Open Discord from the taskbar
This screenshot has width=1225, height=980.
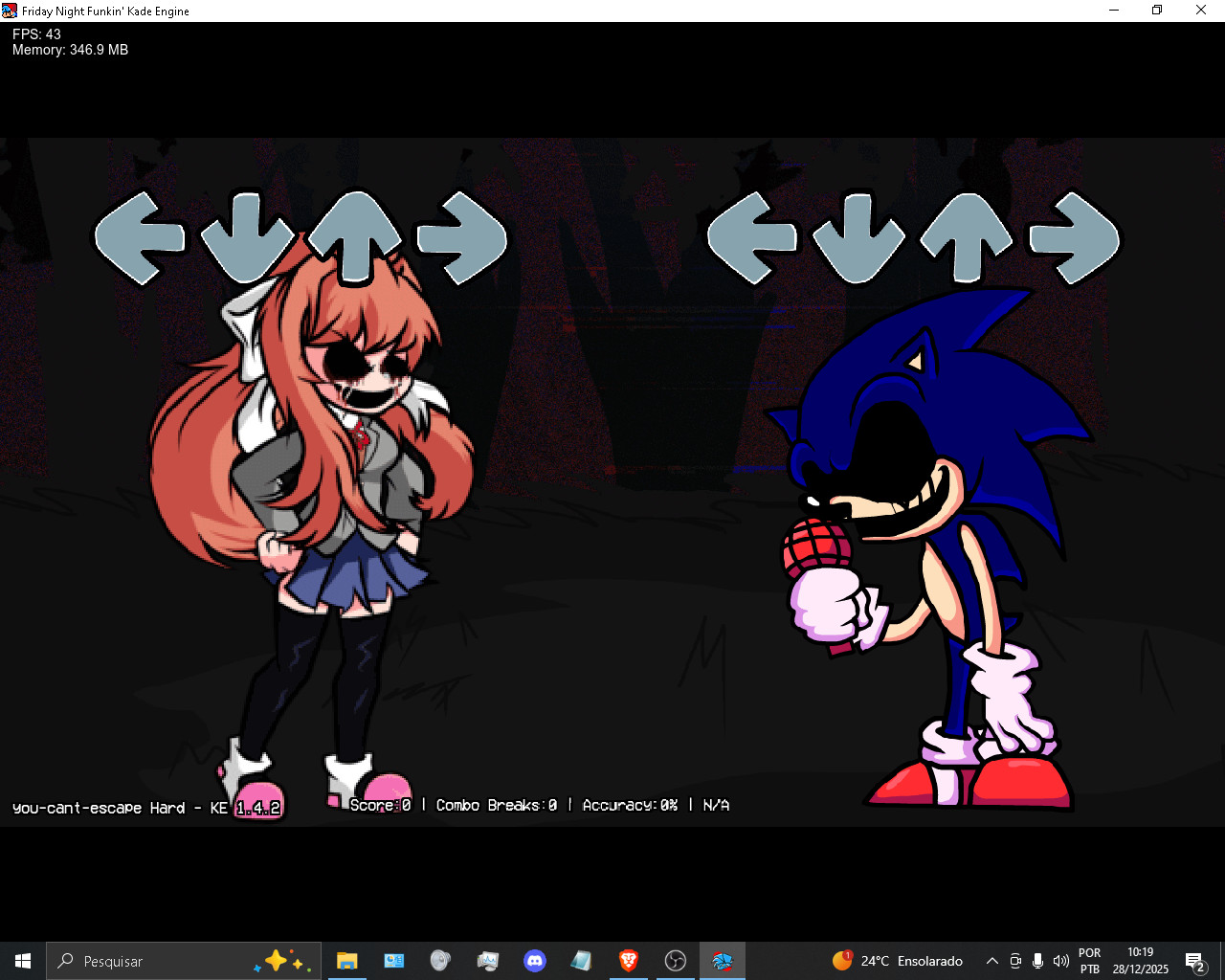(x=534, y=960)
